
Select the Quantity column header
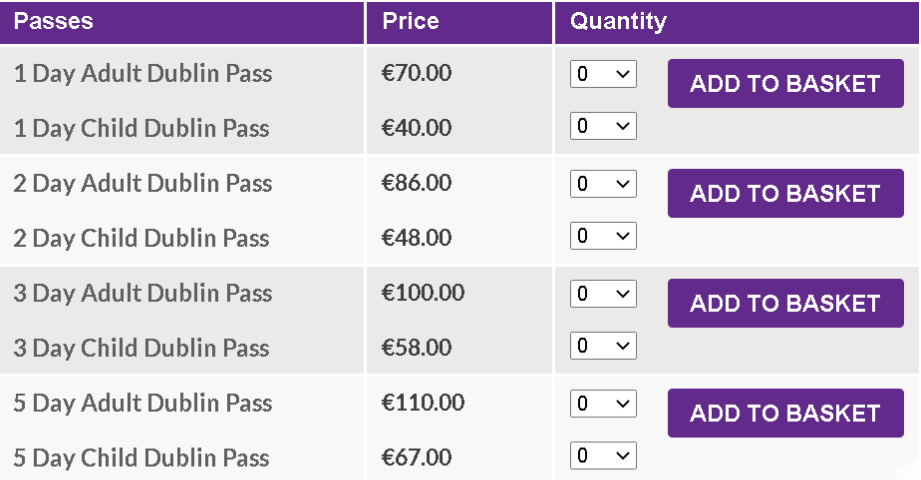point(618,22)
